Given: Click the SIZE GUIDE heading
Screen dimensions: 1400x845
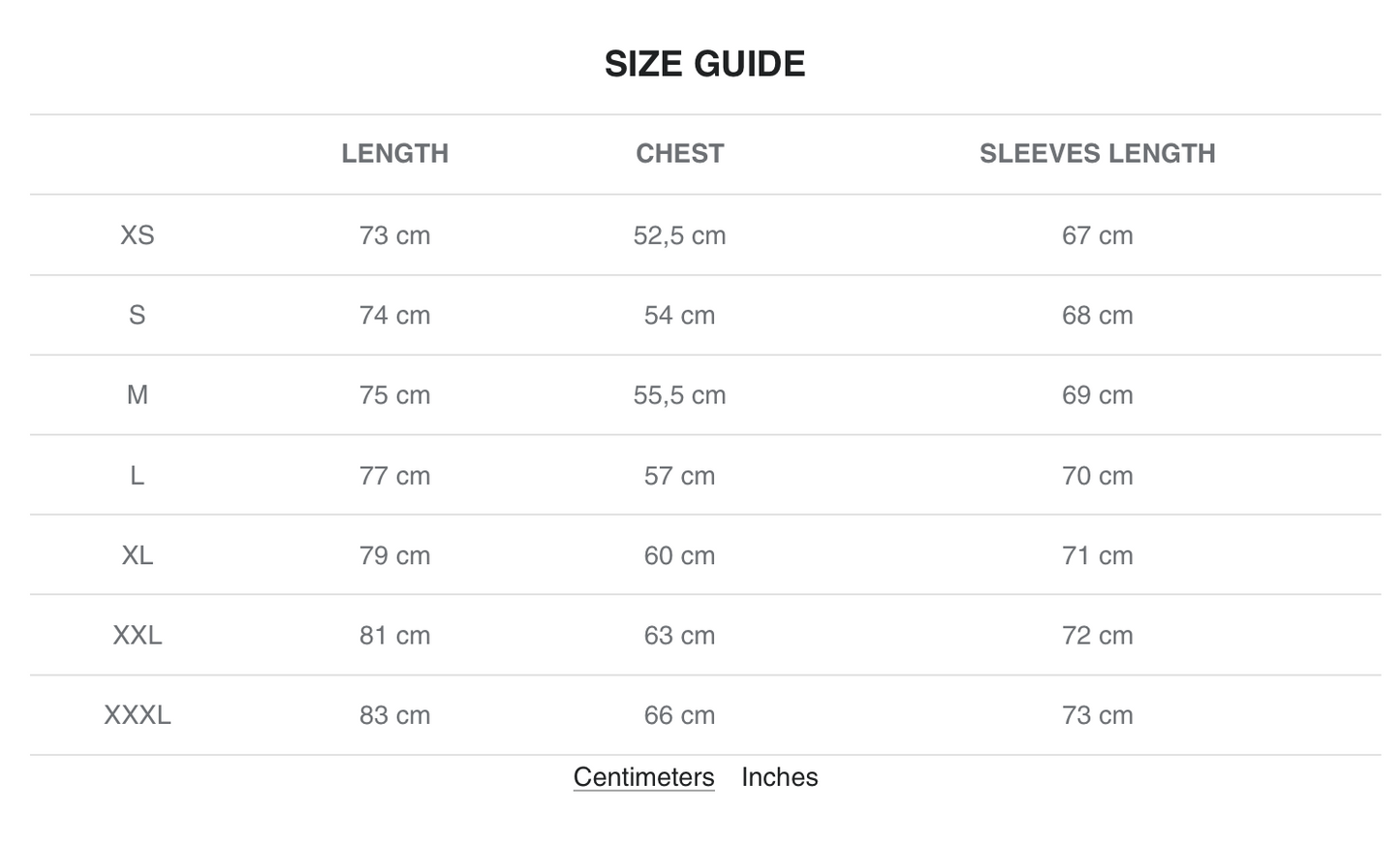Looking at the screenshot, I should [x=704, y=64].
